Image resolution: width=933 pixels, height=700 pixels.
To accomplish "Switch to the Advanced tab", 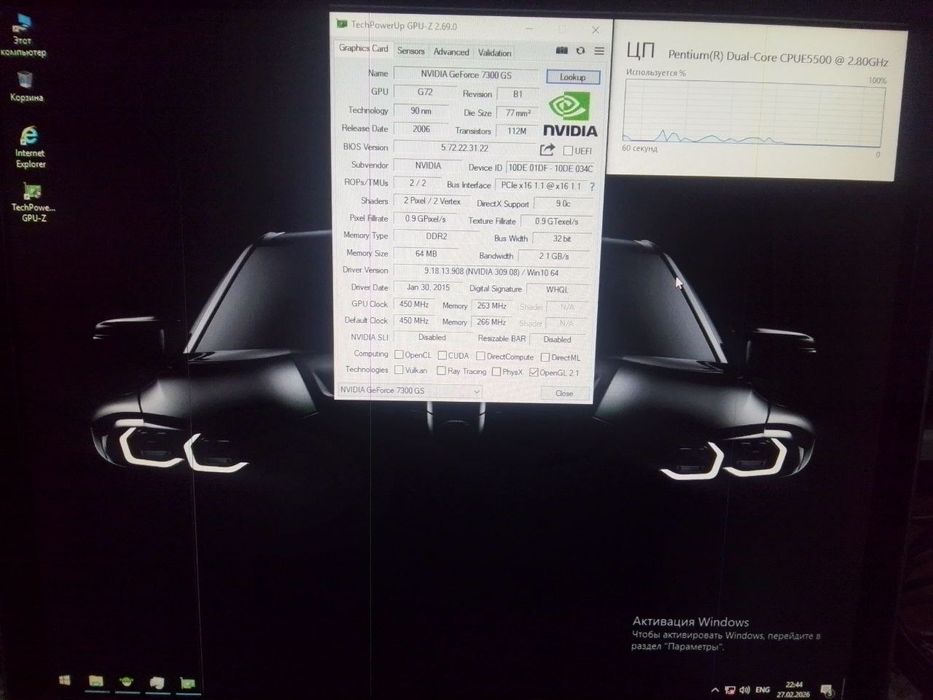I will 451,52.
